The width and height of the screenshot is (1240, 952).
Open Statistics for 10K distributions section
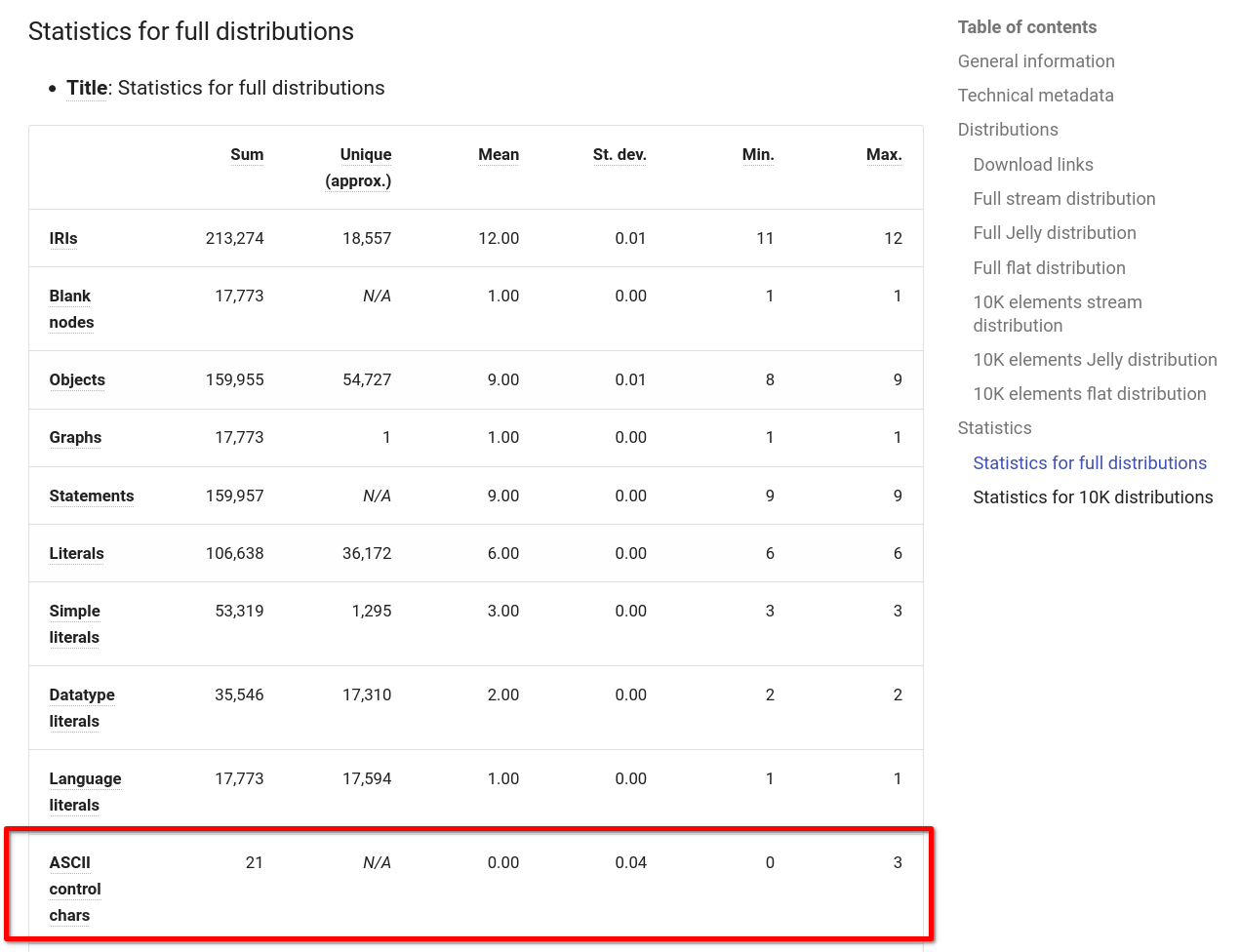[1093, 496]
